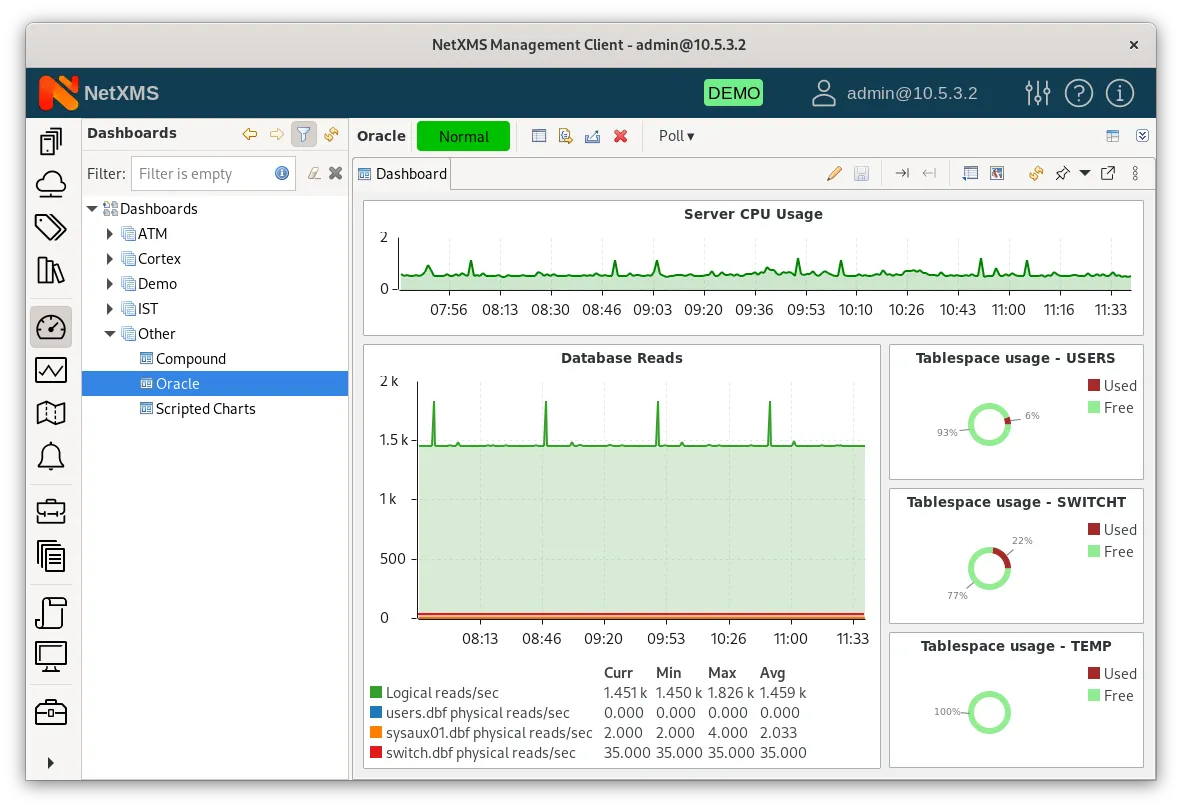Open the Help question mark icon
This screenshot has height=809, width=1182.
tap(1079, 93)
